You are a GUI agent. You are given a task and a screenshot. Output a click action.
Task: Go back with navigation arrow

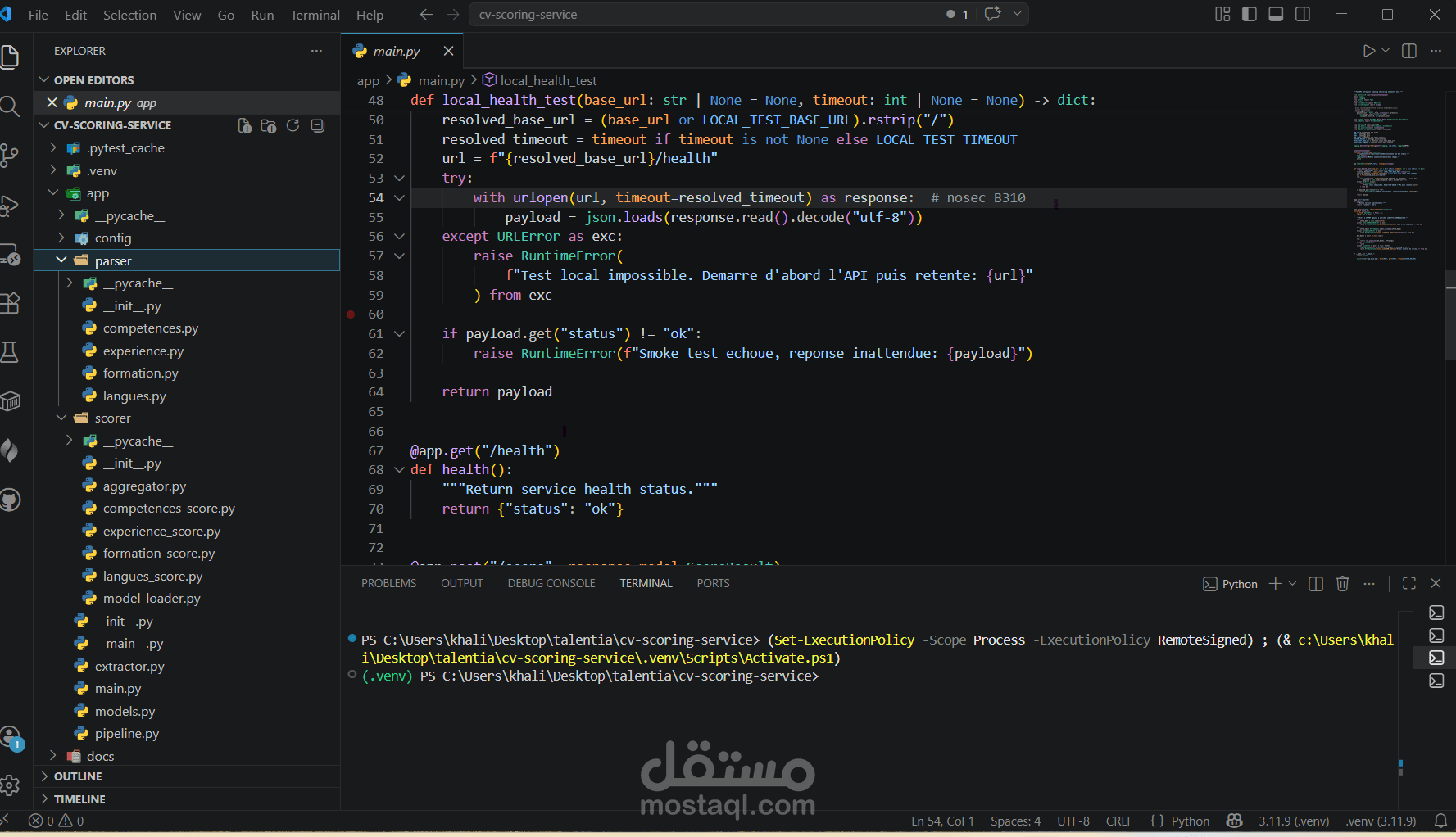point(425,15)
